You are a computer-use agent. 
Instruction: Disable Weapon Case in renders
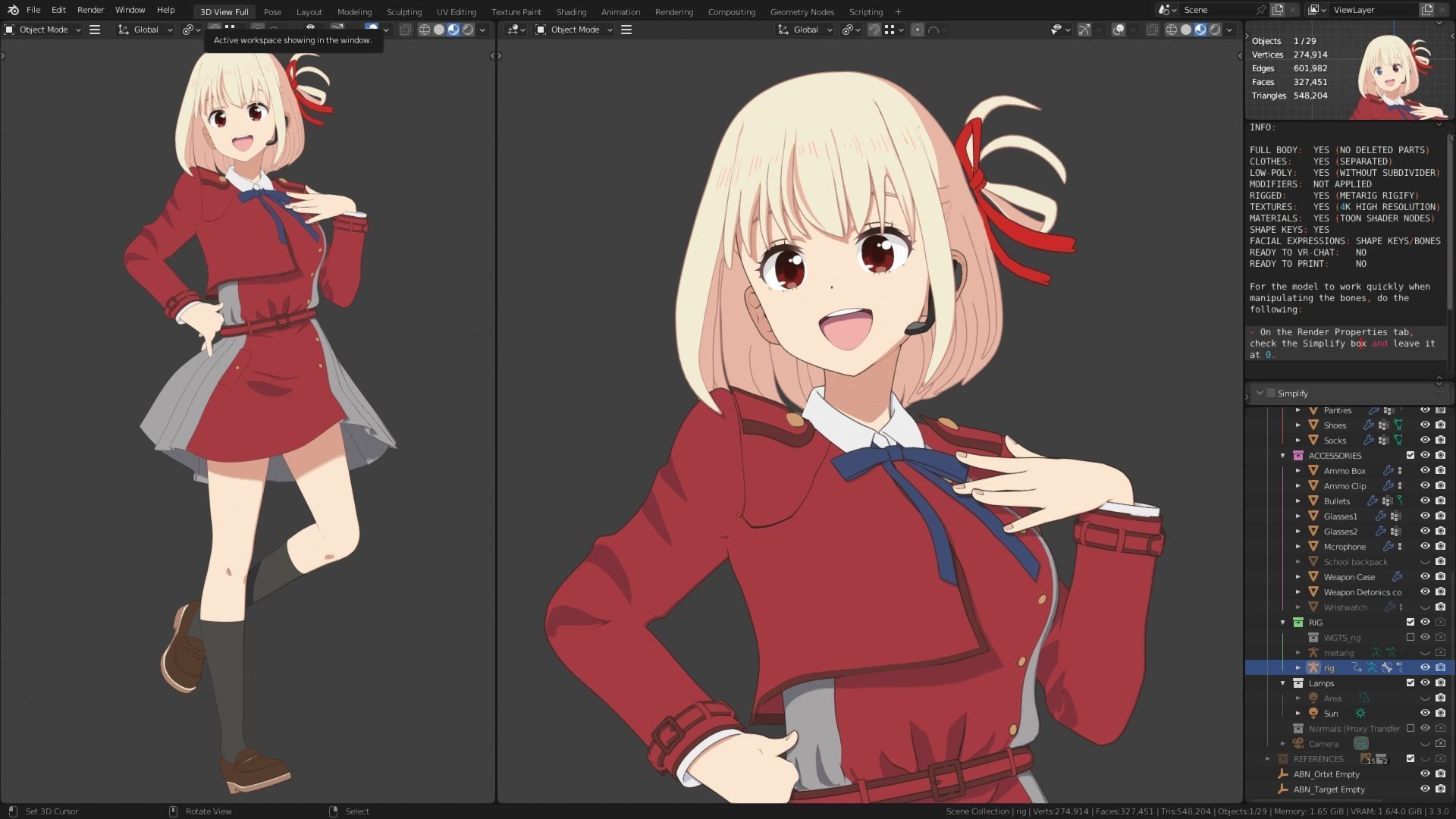click(1440, 577)
